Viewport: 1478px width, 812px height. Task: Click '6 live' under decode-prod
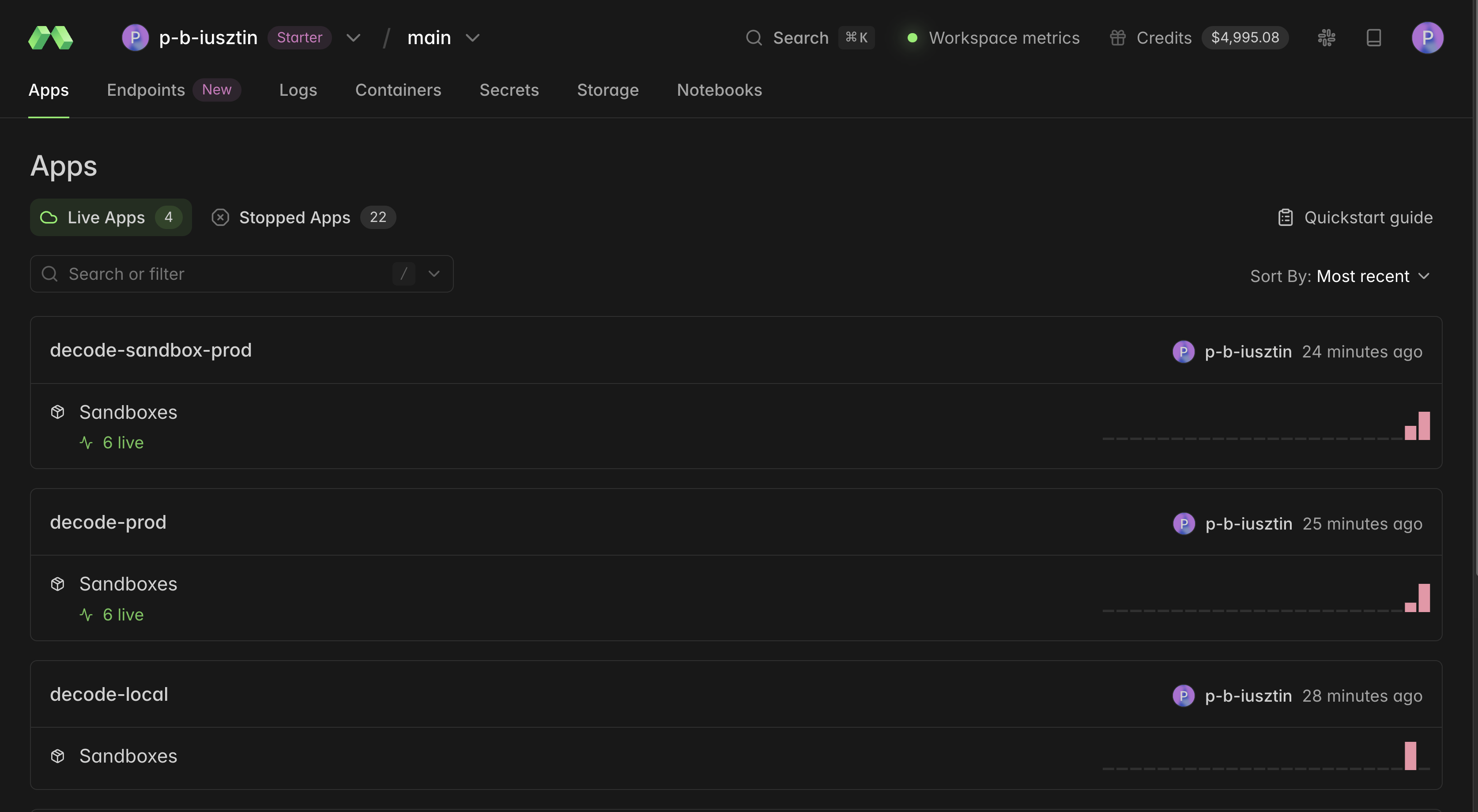point(123,615)
